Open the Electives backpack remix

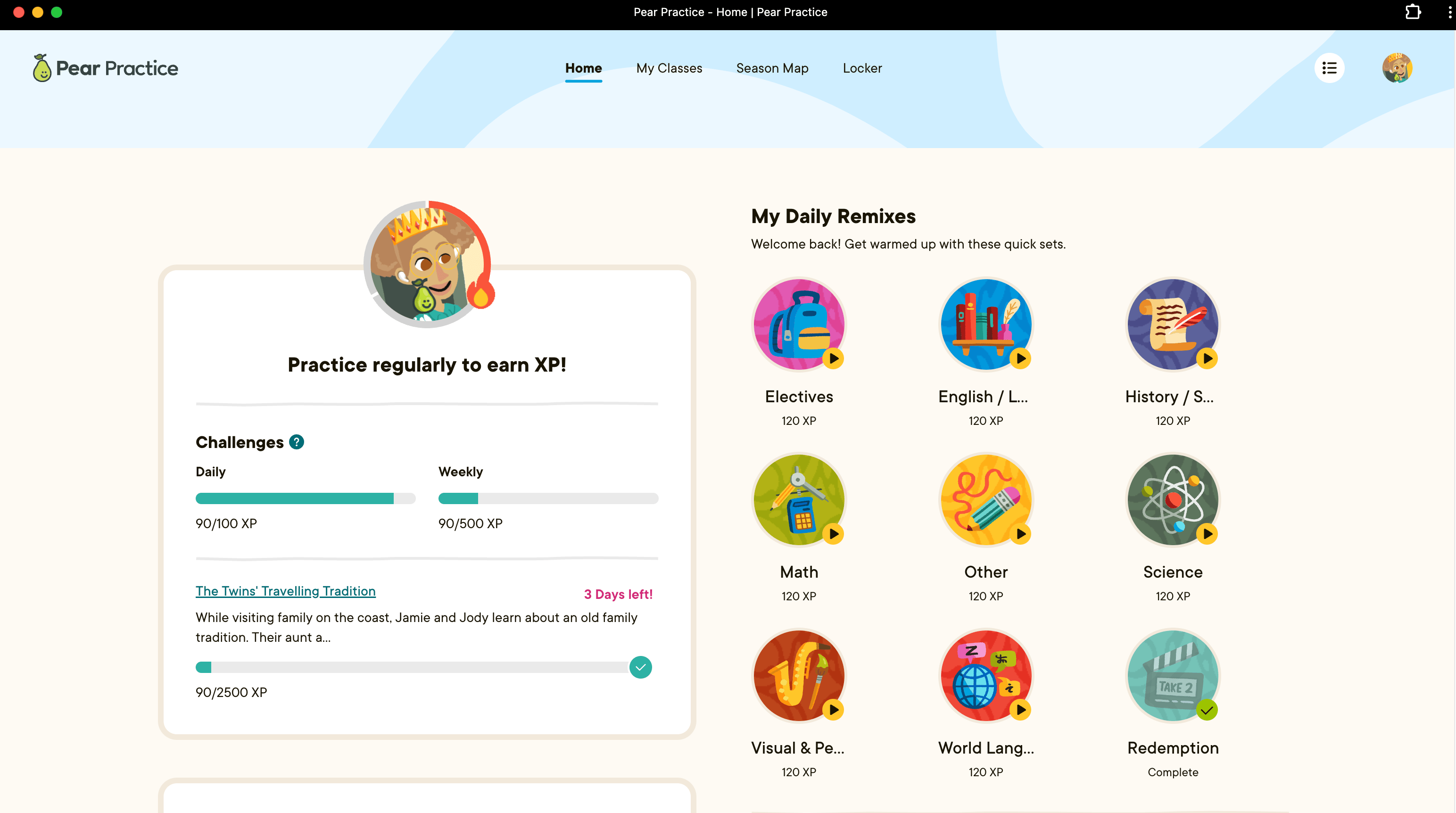click(x=799, y=324)
